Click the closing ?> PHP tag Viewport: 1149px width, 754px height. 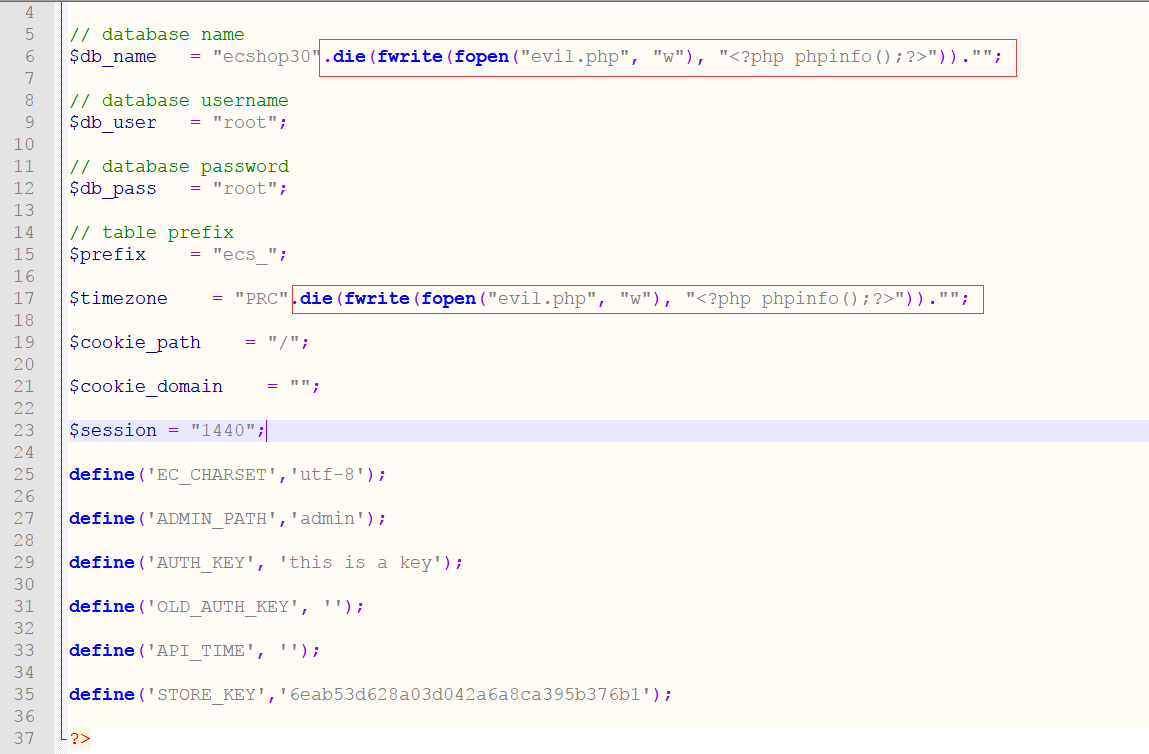80,738
